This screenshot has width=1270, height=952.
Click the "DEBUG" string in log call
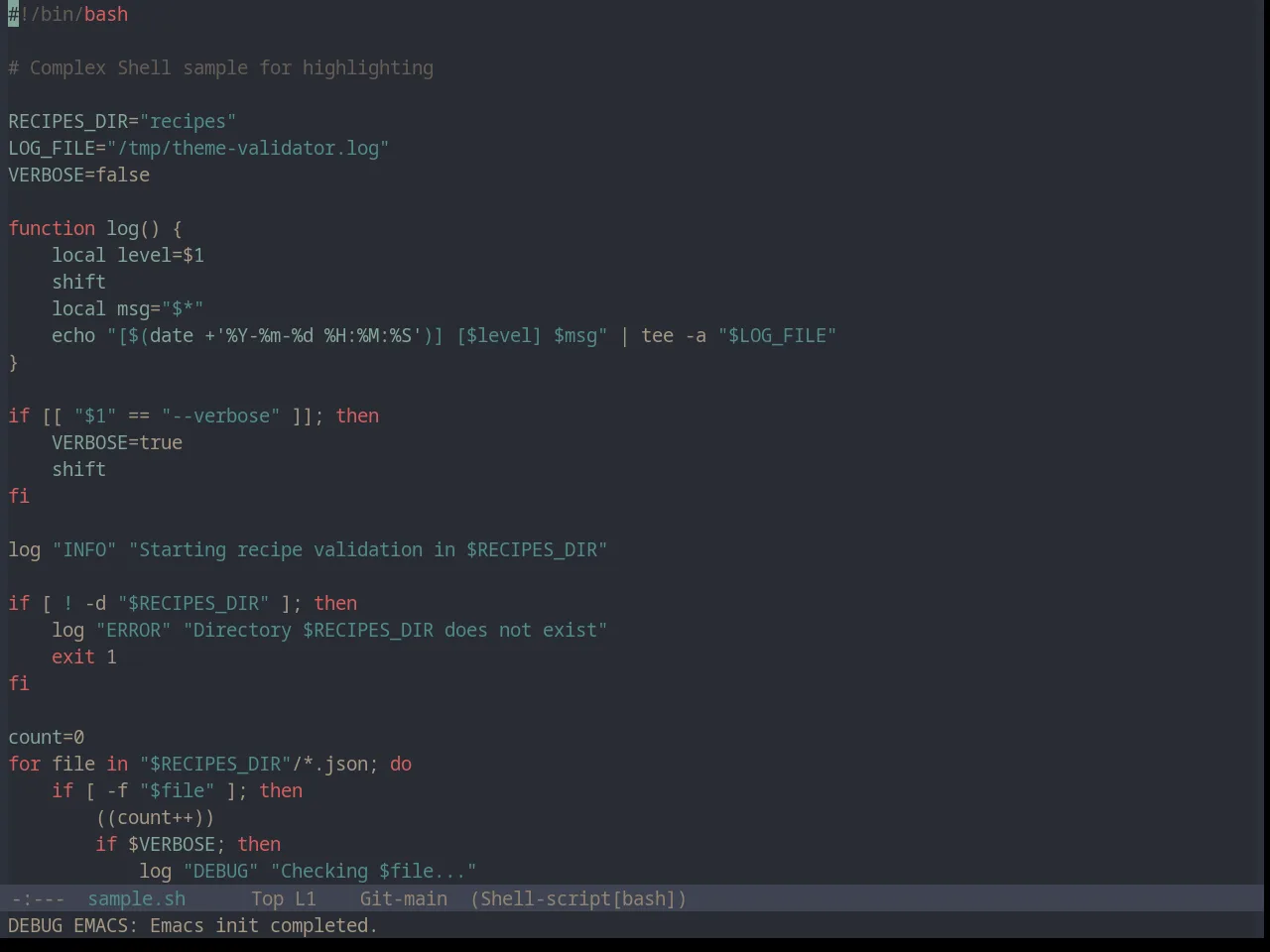[220, 871]
